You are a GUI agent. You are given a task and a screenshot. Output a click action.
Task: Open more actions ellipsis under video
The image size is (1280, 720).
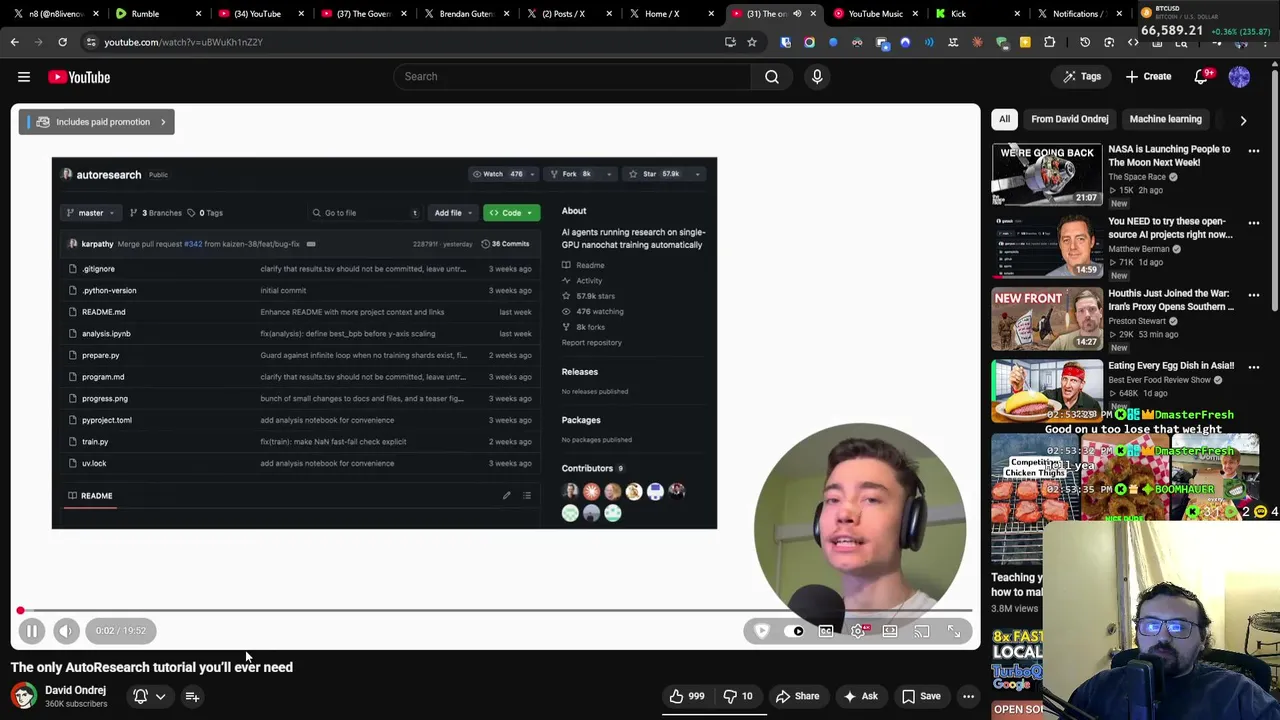click(x=968, y=696)
